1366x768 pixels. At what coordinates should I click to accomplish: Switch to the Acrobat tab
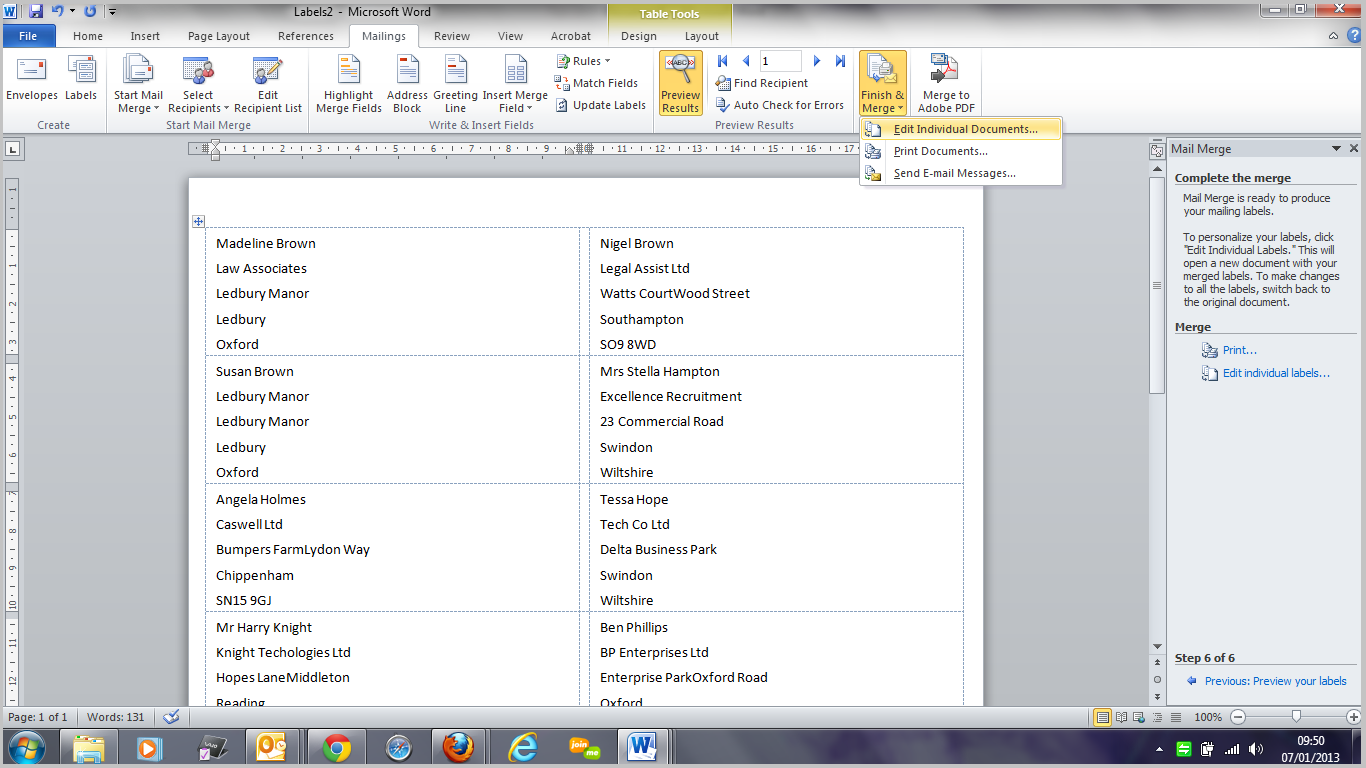(571, 36)
